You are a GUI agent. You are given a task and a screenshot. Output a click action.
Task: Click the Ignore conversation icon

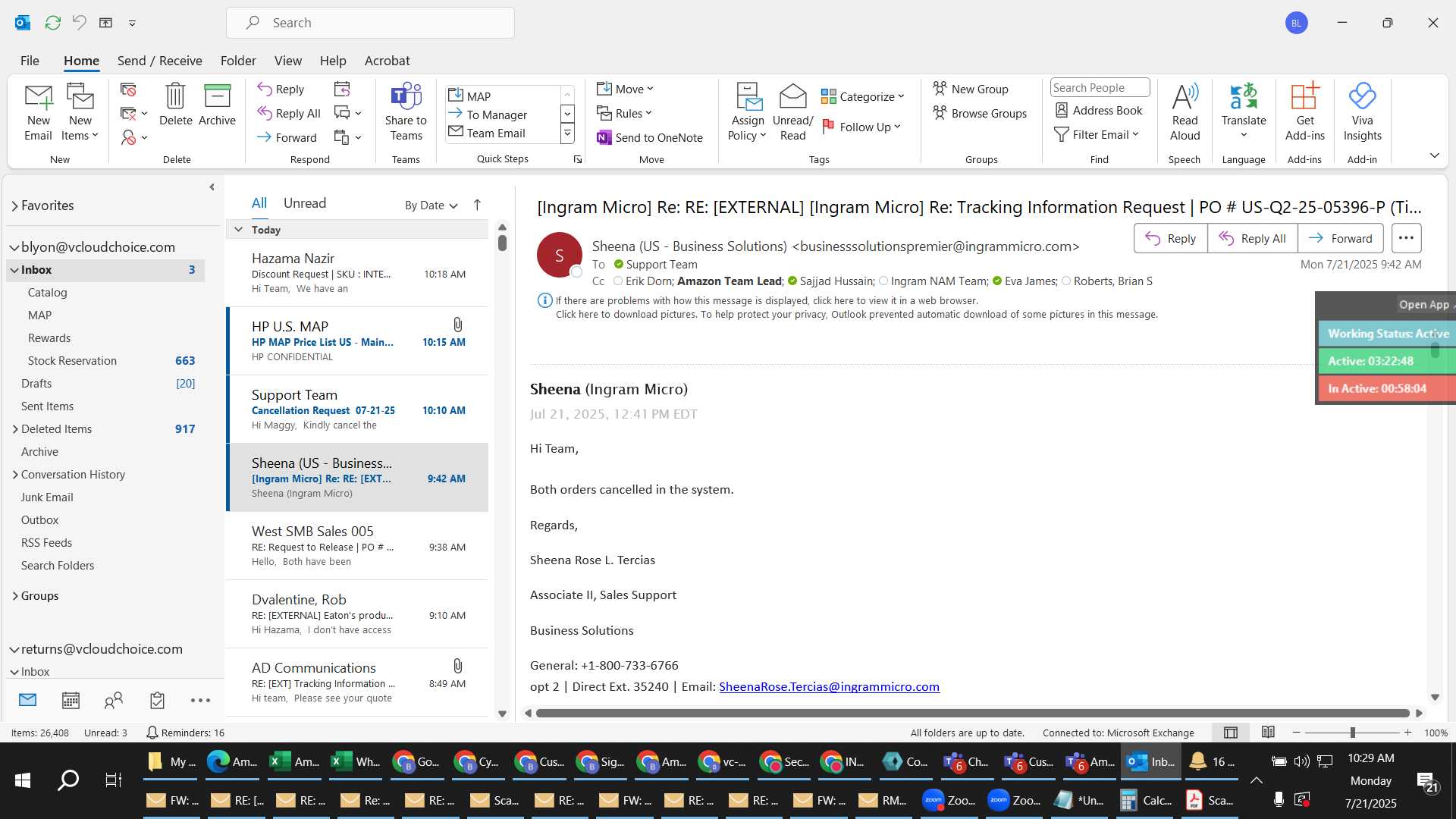[128, 89]
